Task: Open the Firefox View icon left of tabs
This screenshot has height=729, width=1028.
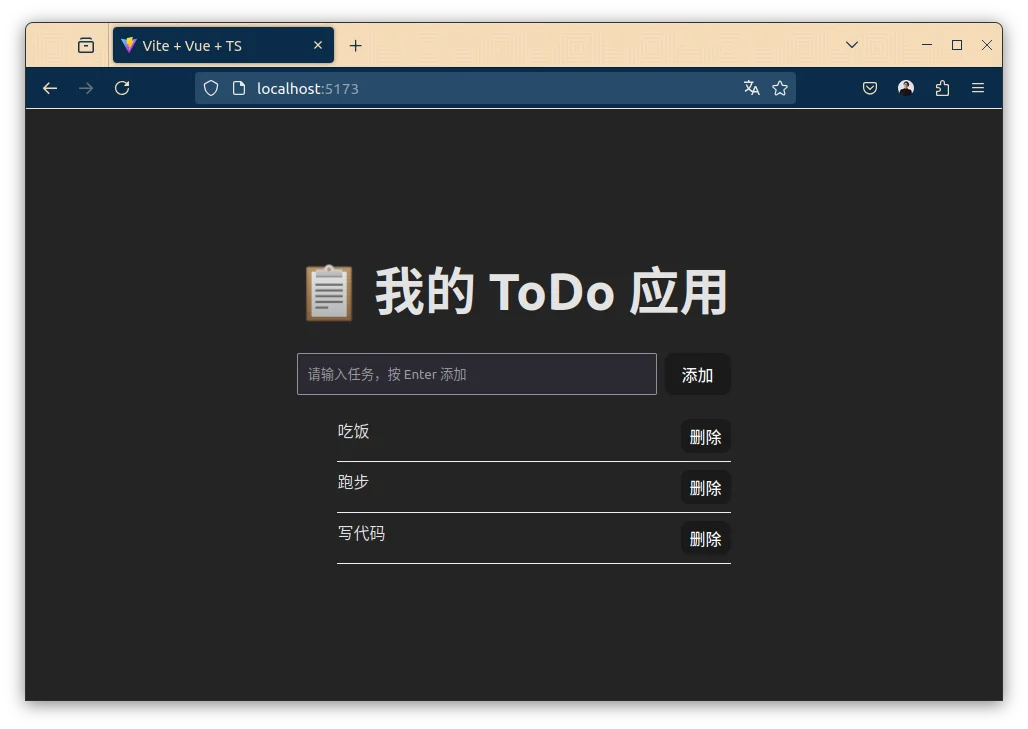Action: click(86, 45)
